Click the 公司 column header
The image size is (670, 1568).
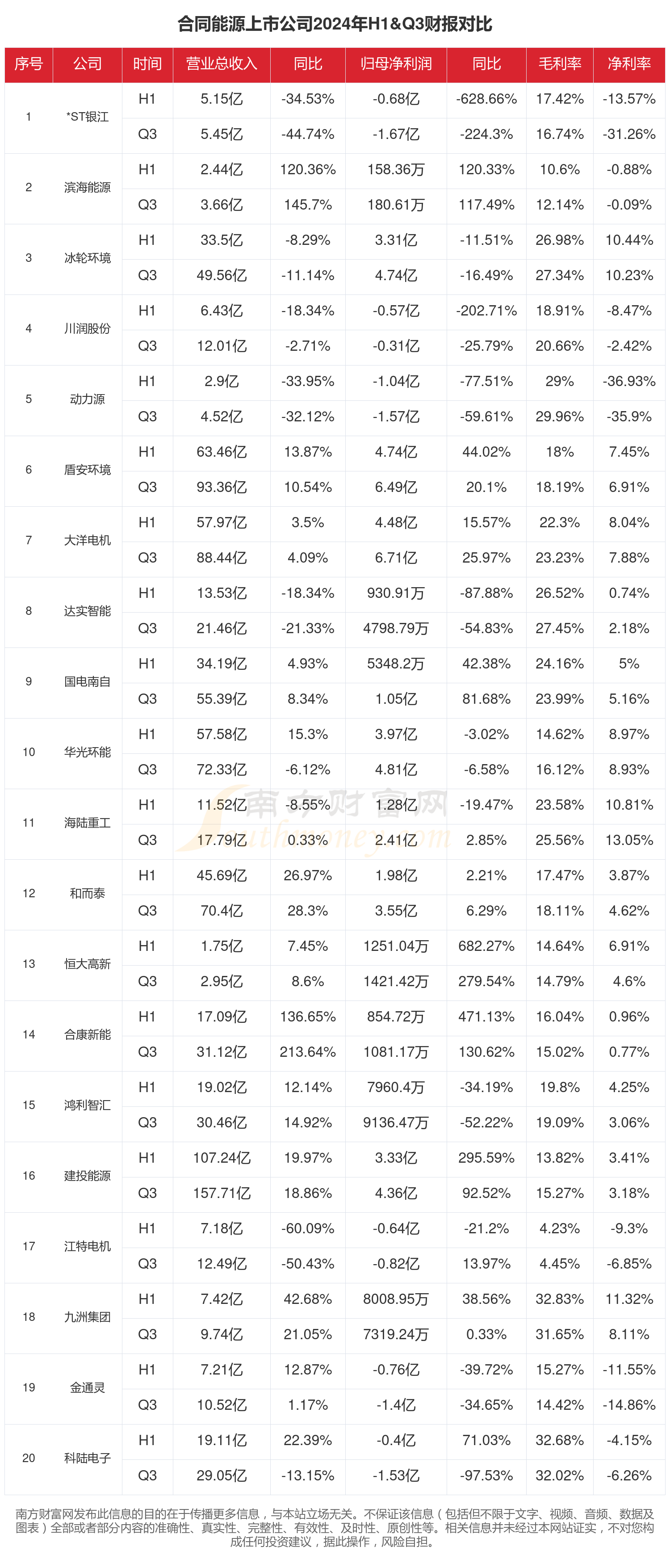pyautogui.click(x=87, y=64)
